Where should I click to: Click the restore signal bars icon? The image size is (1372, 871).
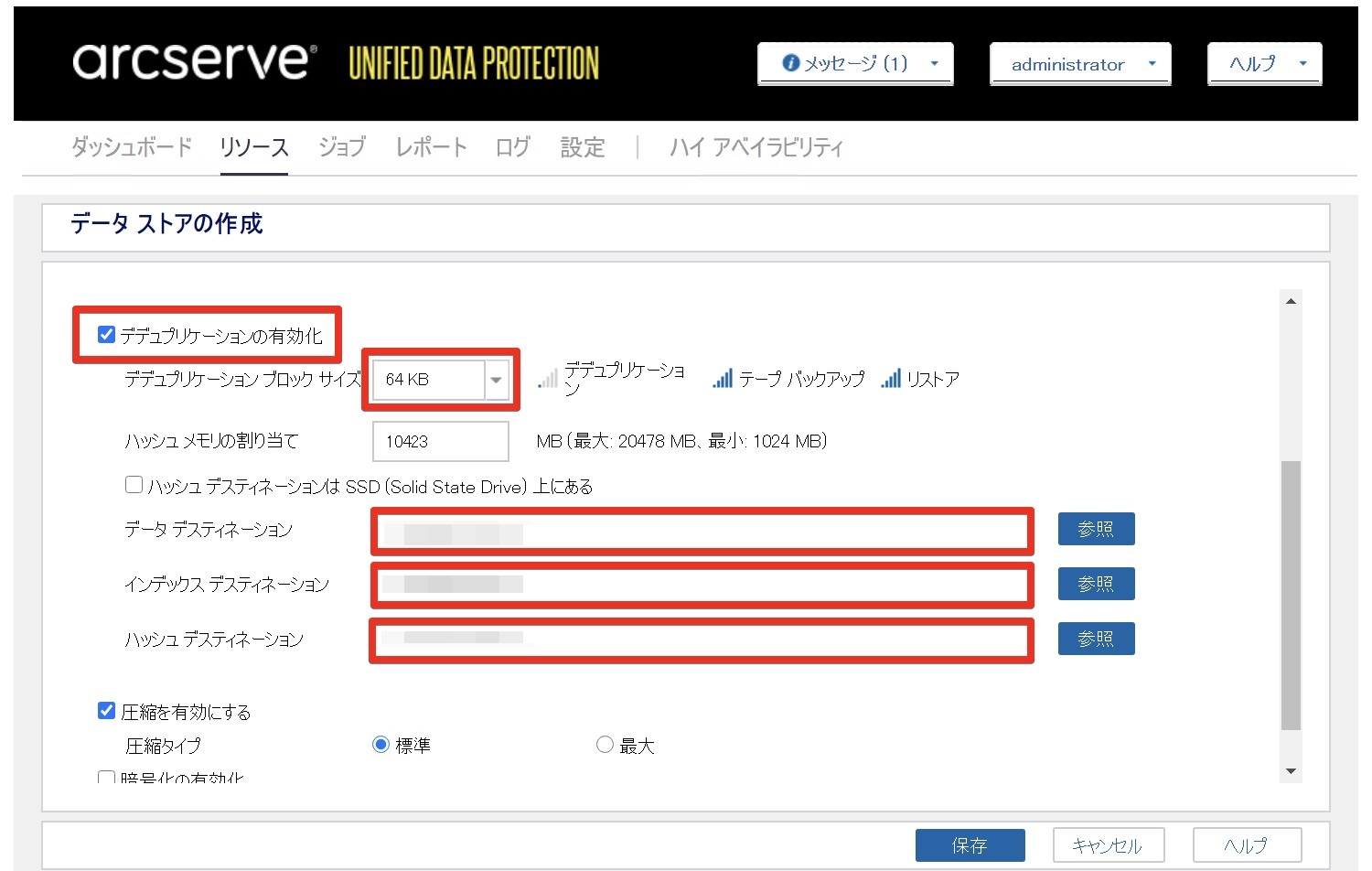[x=891, y=379]
